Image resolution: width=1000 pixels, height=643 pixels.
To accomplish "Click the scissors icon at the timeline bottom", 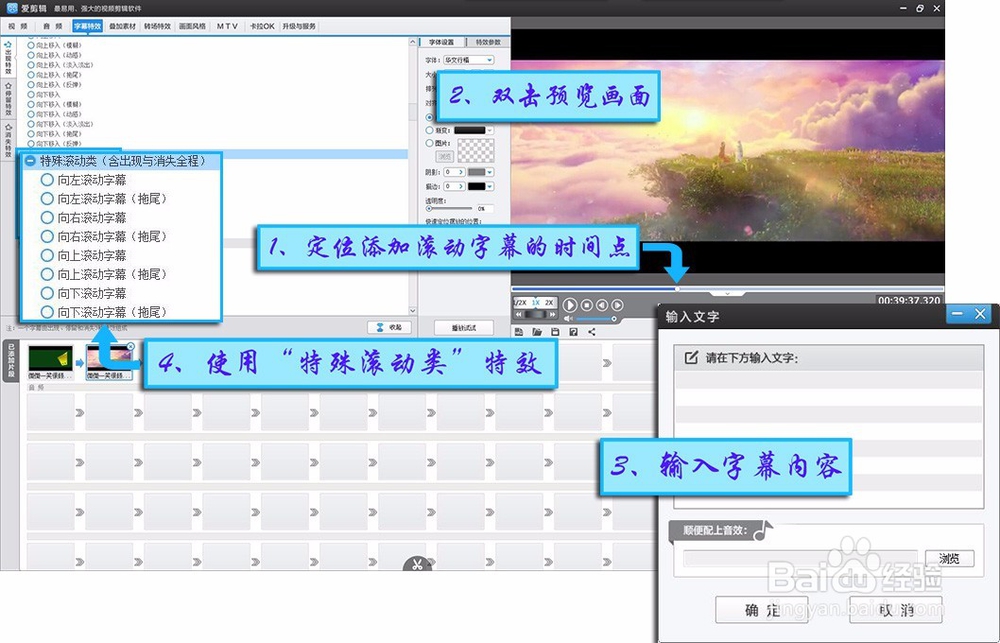I will [x=417, y=563].
